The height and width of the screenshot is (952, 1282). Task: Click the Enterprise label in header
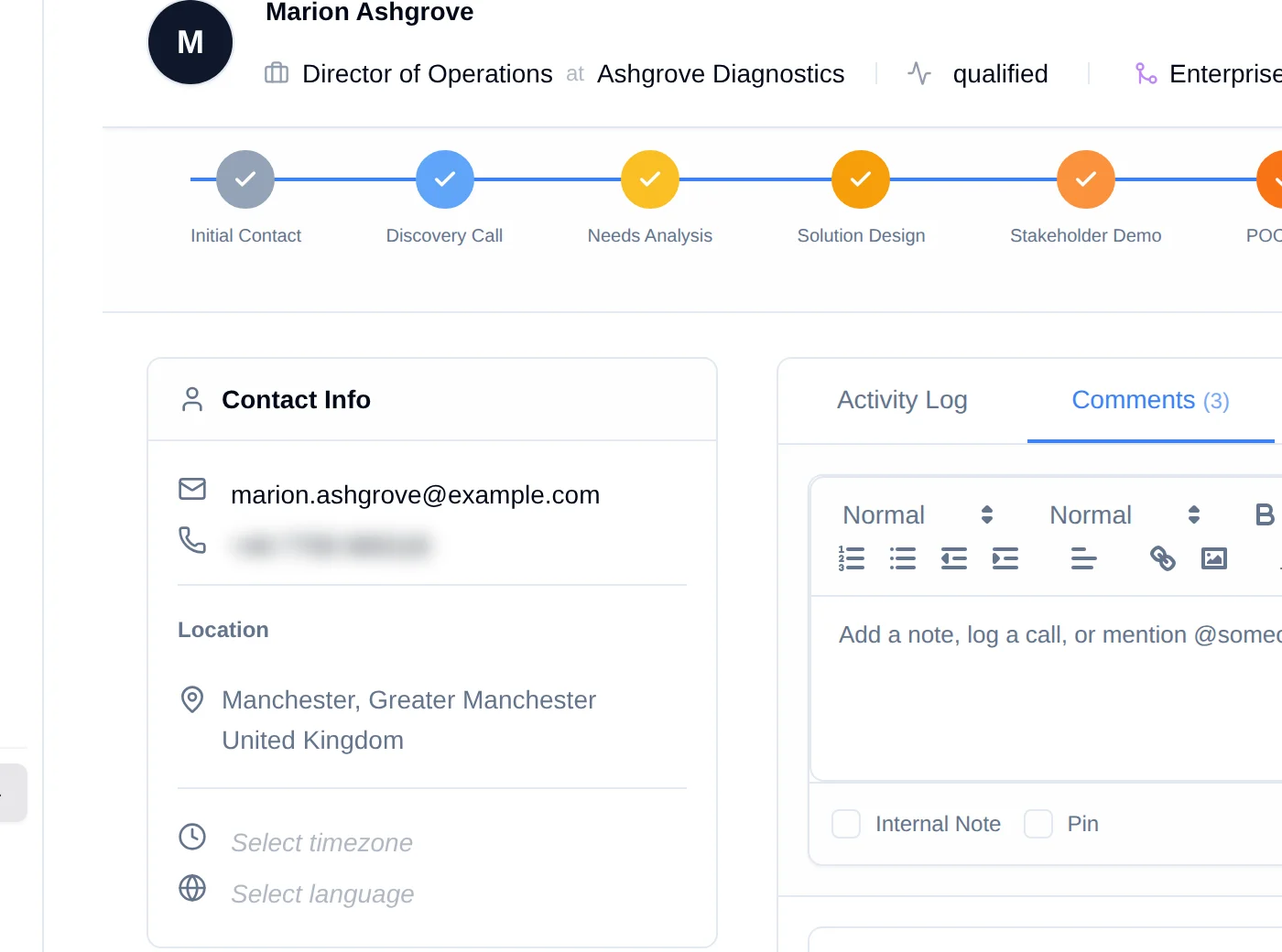point(1225,73)
